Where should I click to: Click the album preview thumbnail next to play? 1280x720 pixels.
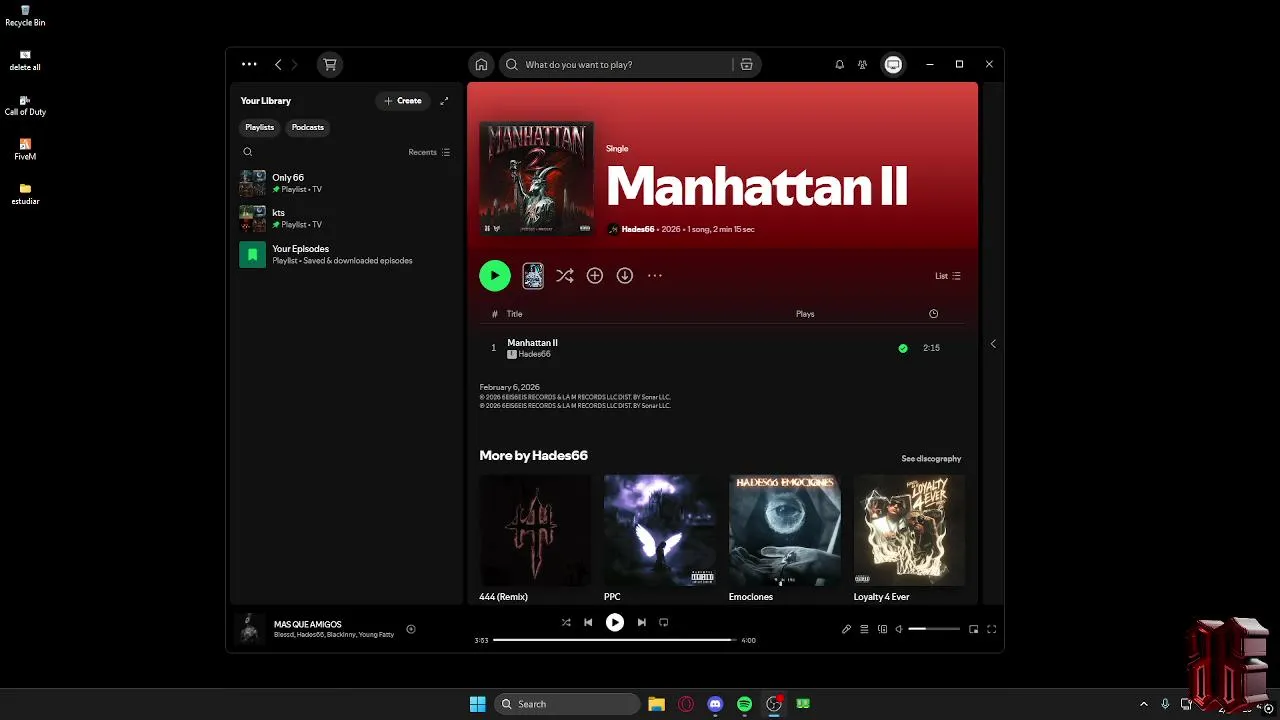(x=533, y=276)
